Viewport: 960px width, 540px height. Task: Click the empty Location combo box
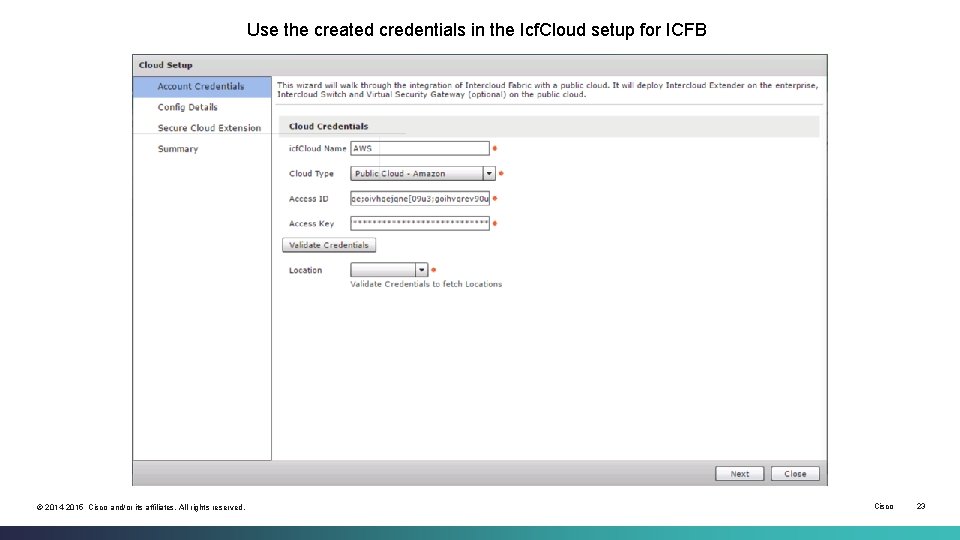point(383,270)
